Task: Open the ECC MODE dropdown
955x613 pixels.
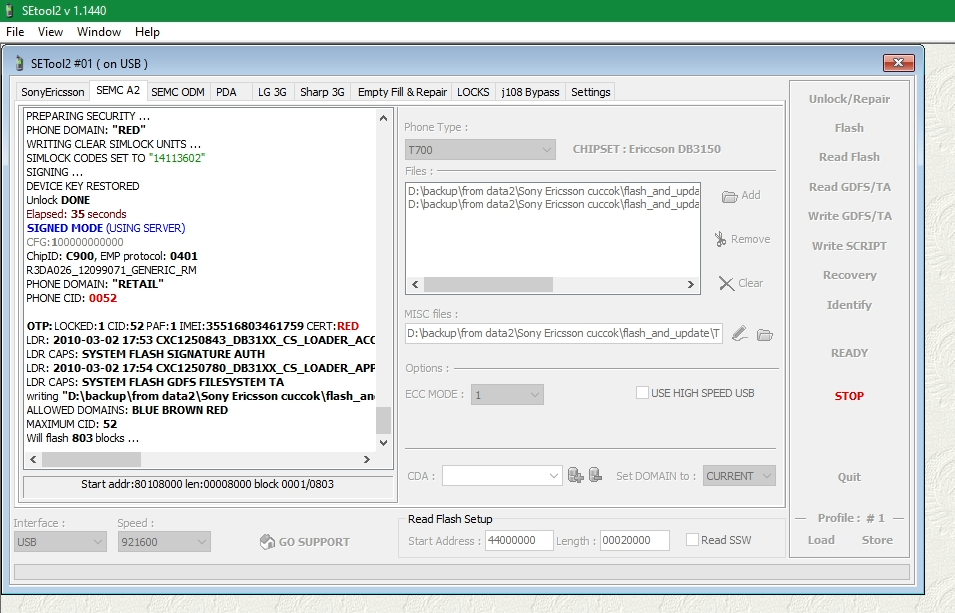Action: coord(507,394)
